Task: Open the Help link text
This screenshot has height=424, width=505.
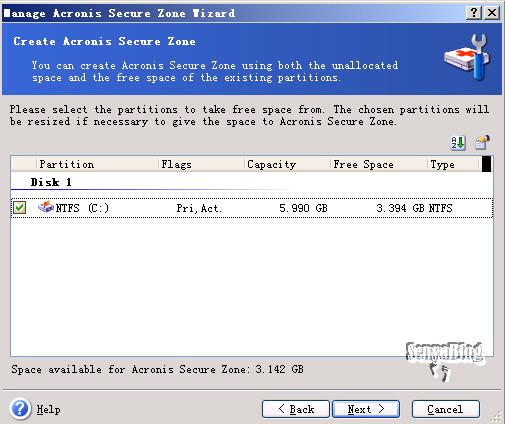Action: 49,410
